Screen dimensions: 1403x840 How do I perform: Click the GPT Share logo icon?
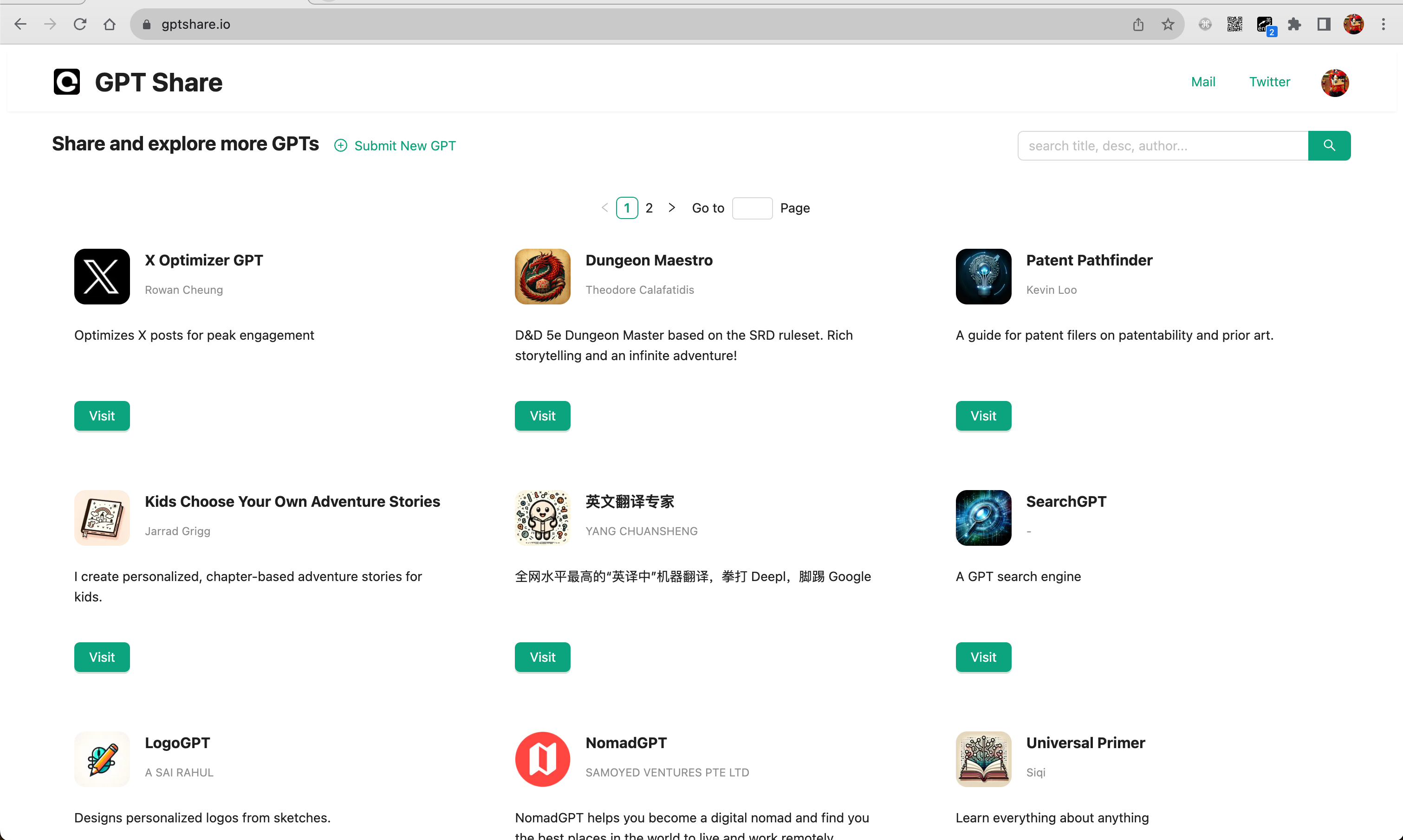click(x=66, y=82)
